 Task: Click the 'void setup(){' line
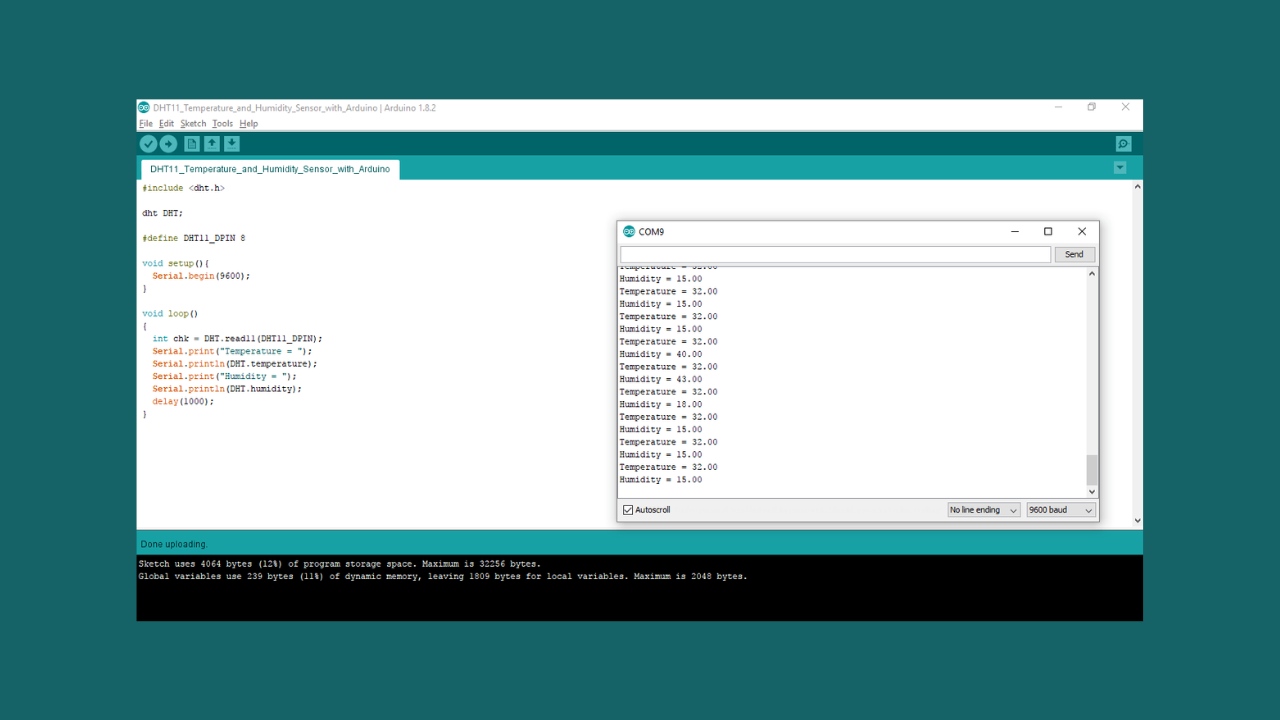(175, 263)
